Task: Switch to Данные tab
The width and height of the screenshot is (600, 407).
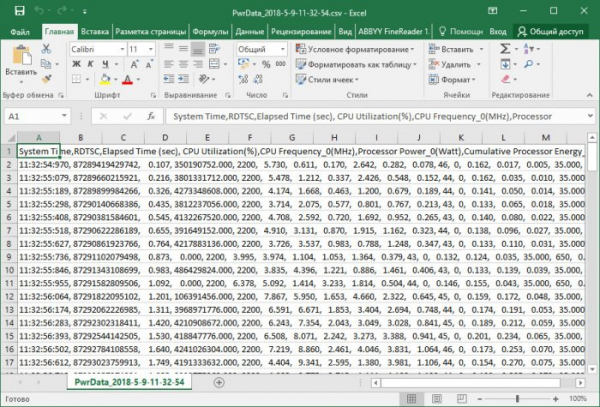Action: point(249,31)
